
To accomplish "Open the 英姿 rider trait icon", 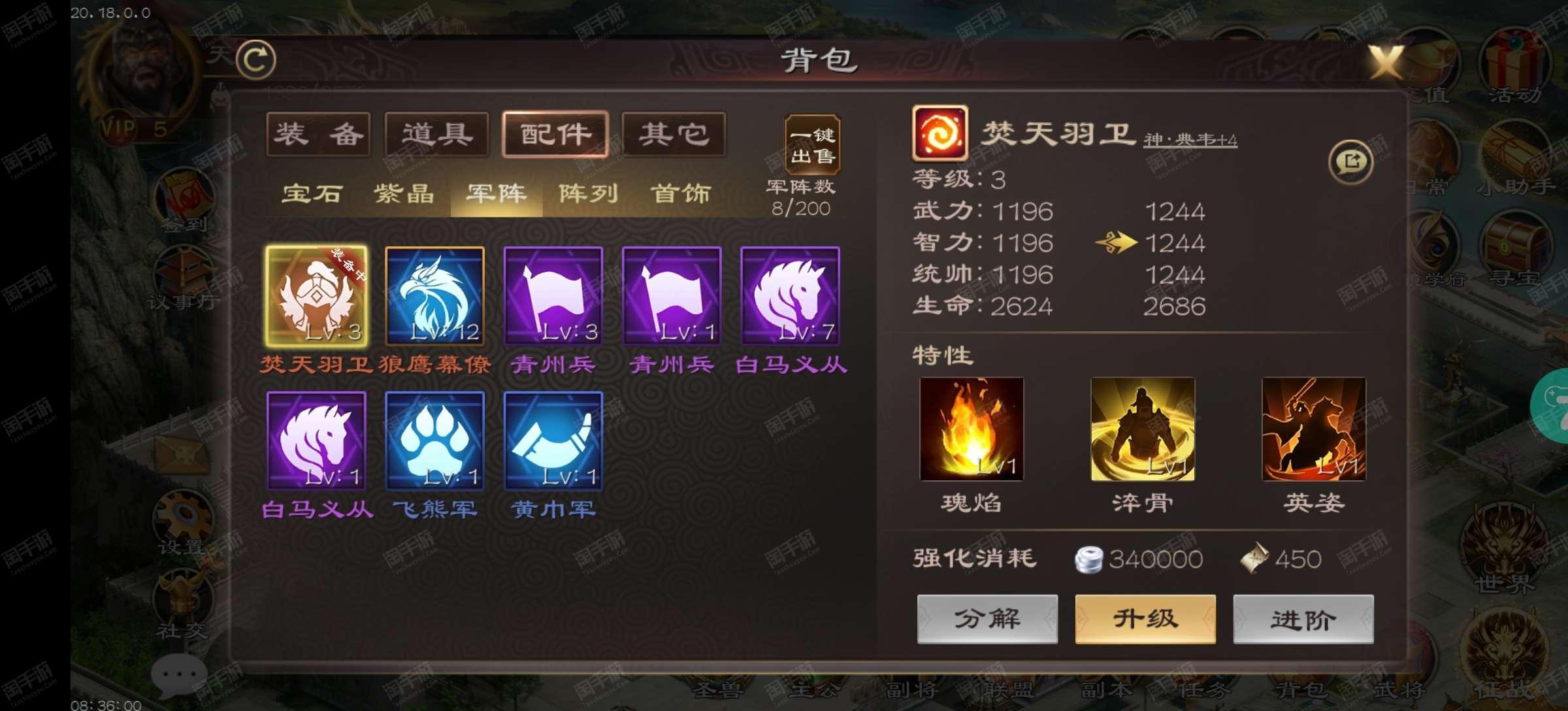I will (1314, 429).
